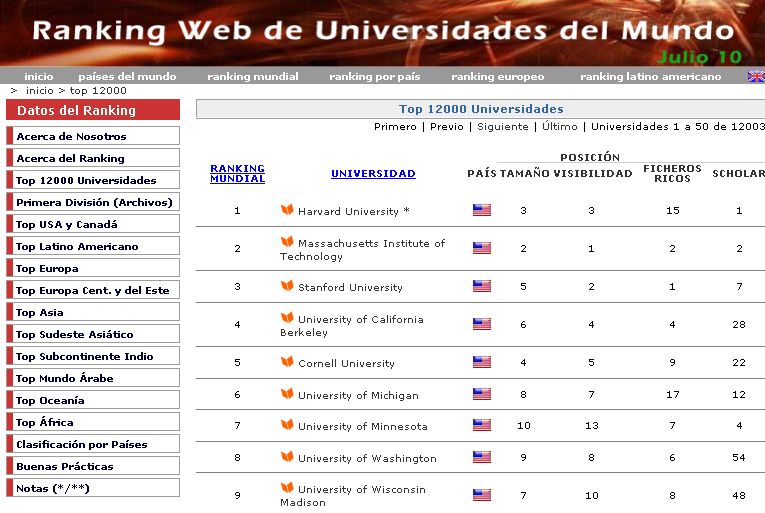Click the US flag in Michigan row
765x513 pixels.
[482, 394]
